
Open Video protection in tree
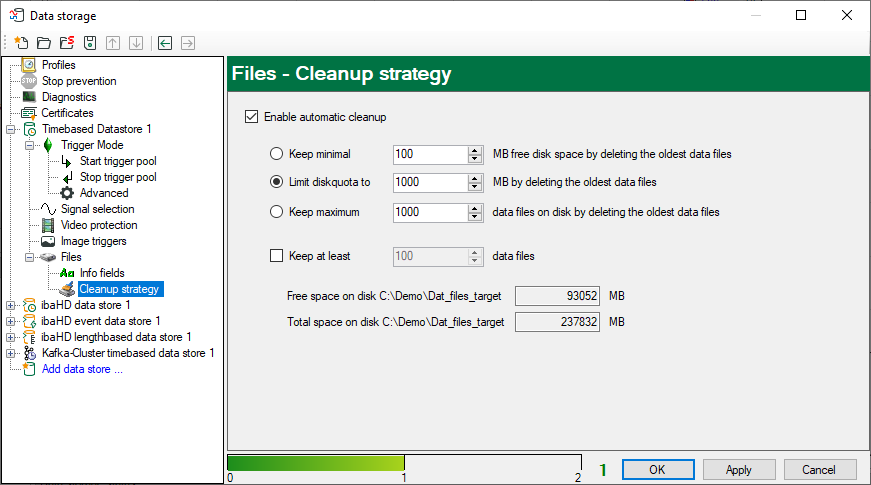tap(99, 225)
